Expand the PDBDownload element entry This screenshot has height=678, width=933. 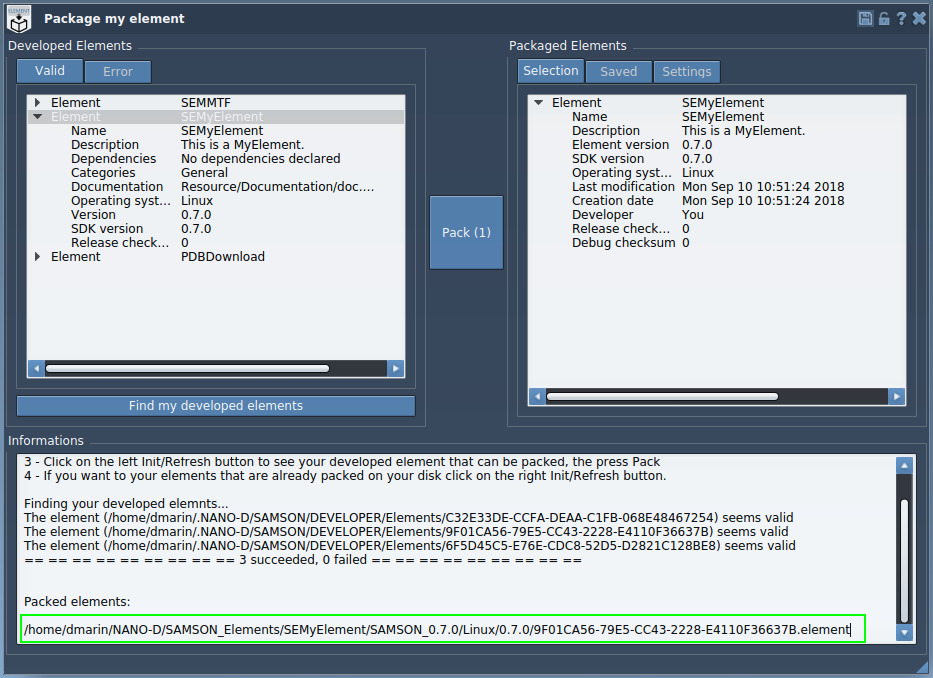point(37,256)
